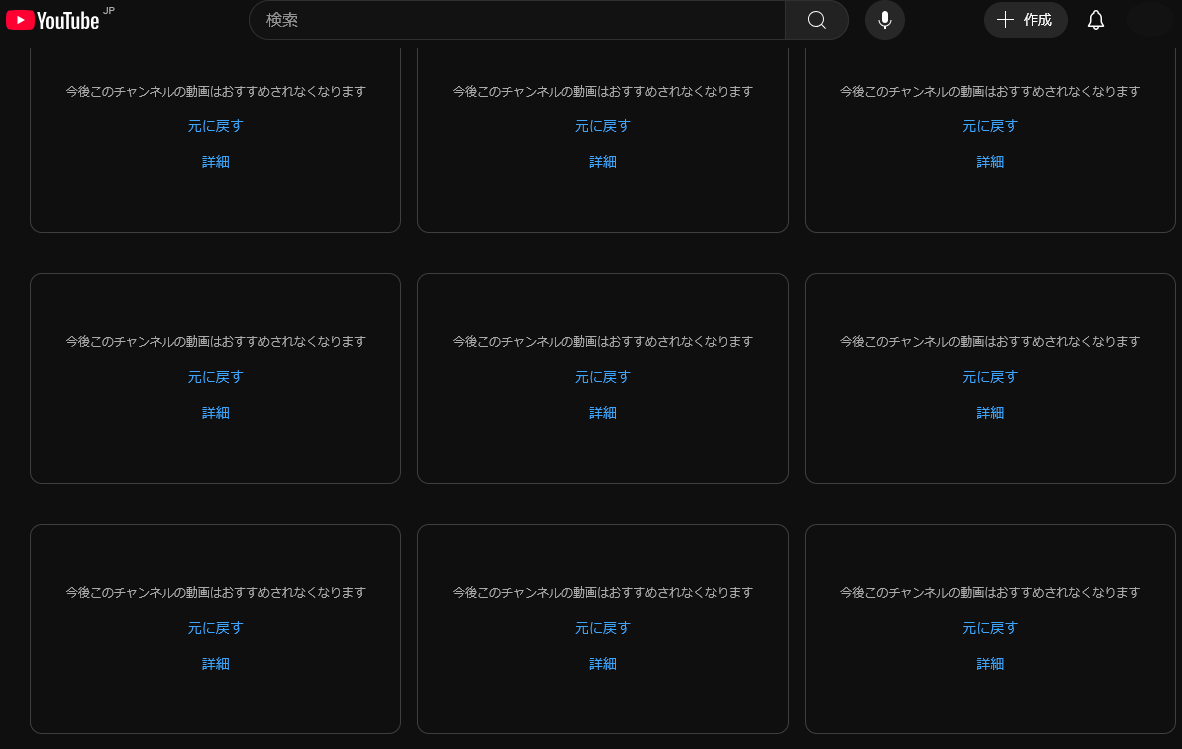Image resolution: width=1182 pixels, height=749 pixels.
Task: Open the account avatar menu
Action: [x=1150, y=20]
